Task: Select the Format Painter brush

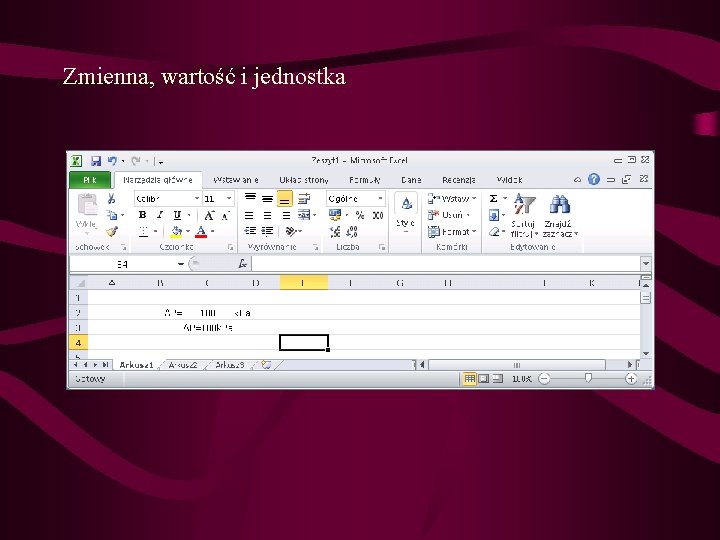Action: coord(111,231)
